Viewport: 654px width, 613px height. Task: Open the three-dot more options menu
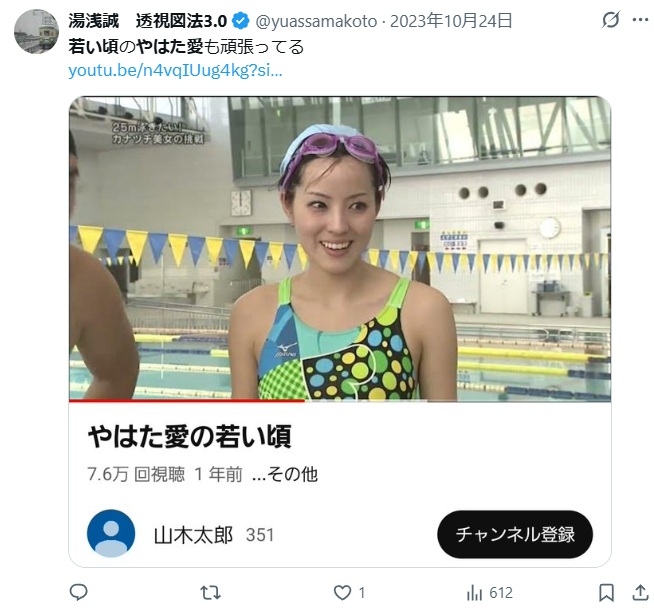pos(640,20)
